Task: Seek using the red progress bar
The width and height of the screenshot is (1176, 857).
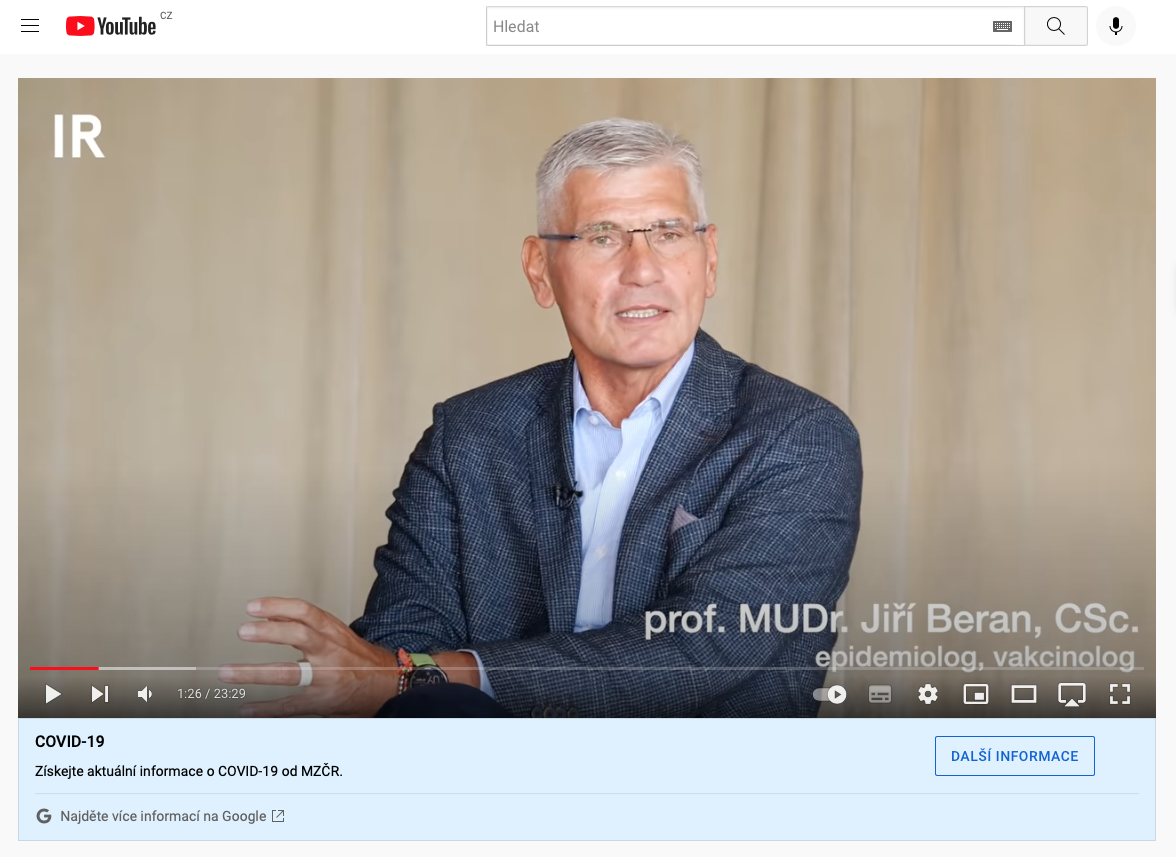Action: [63, 668]
